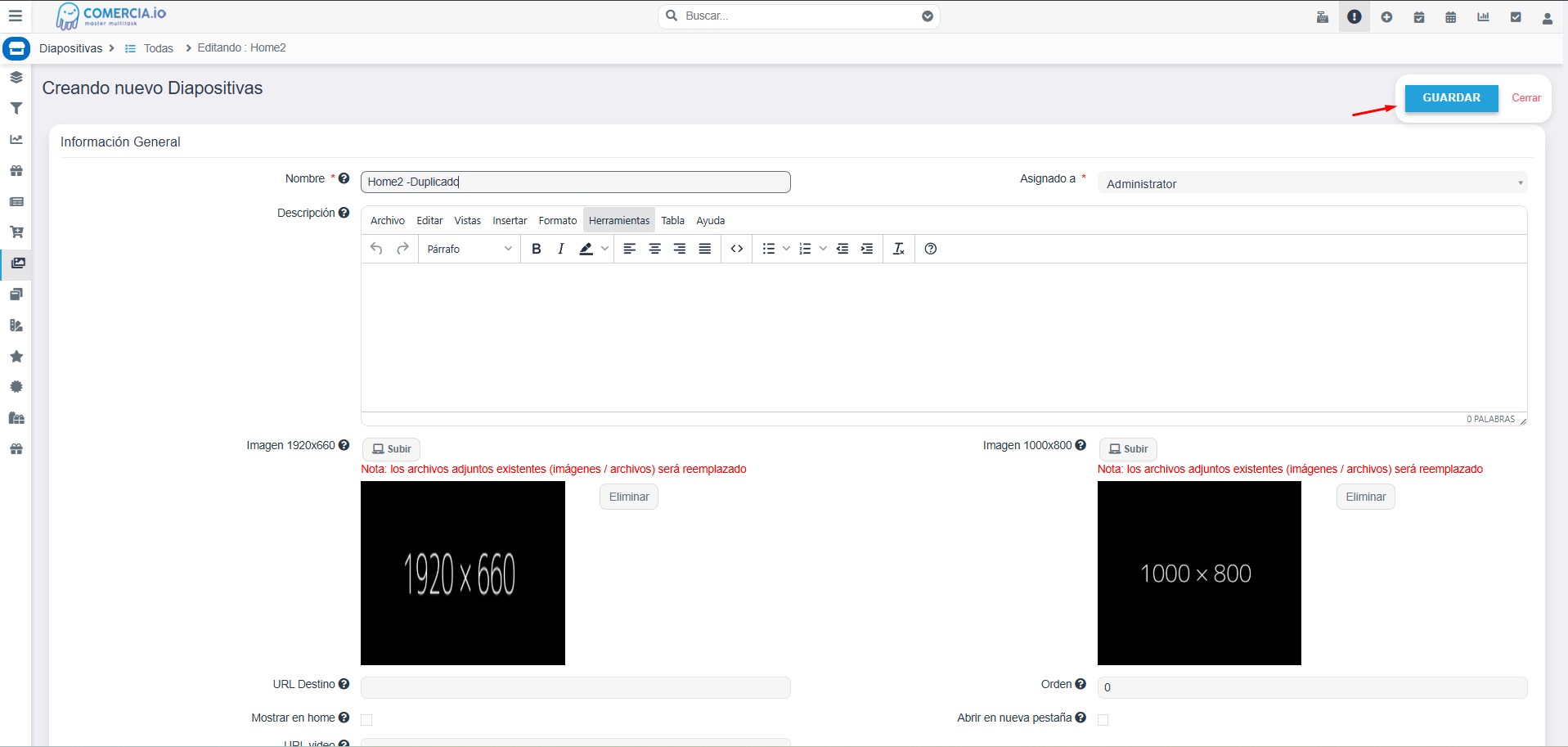Screen dimensions: 1568x747
Task: Toggle italic formatting
Action: point(561,249)
